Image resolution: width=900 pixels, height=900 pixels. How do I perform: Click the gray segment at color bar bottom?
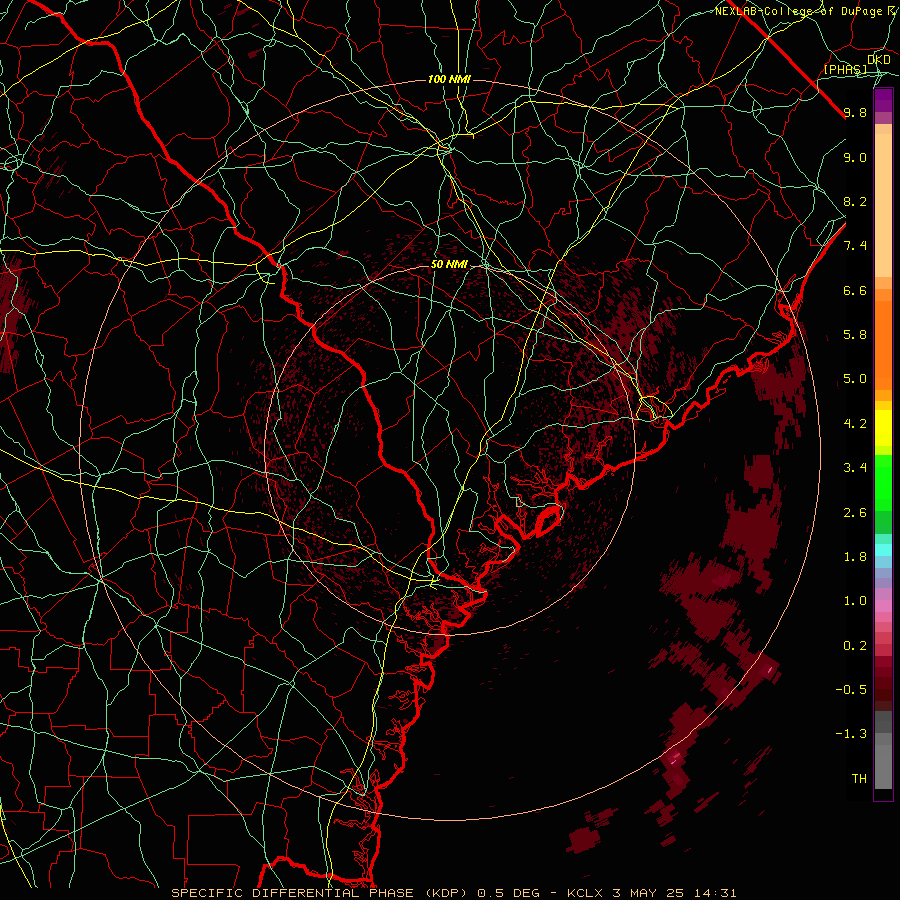[x=883, y=766]
